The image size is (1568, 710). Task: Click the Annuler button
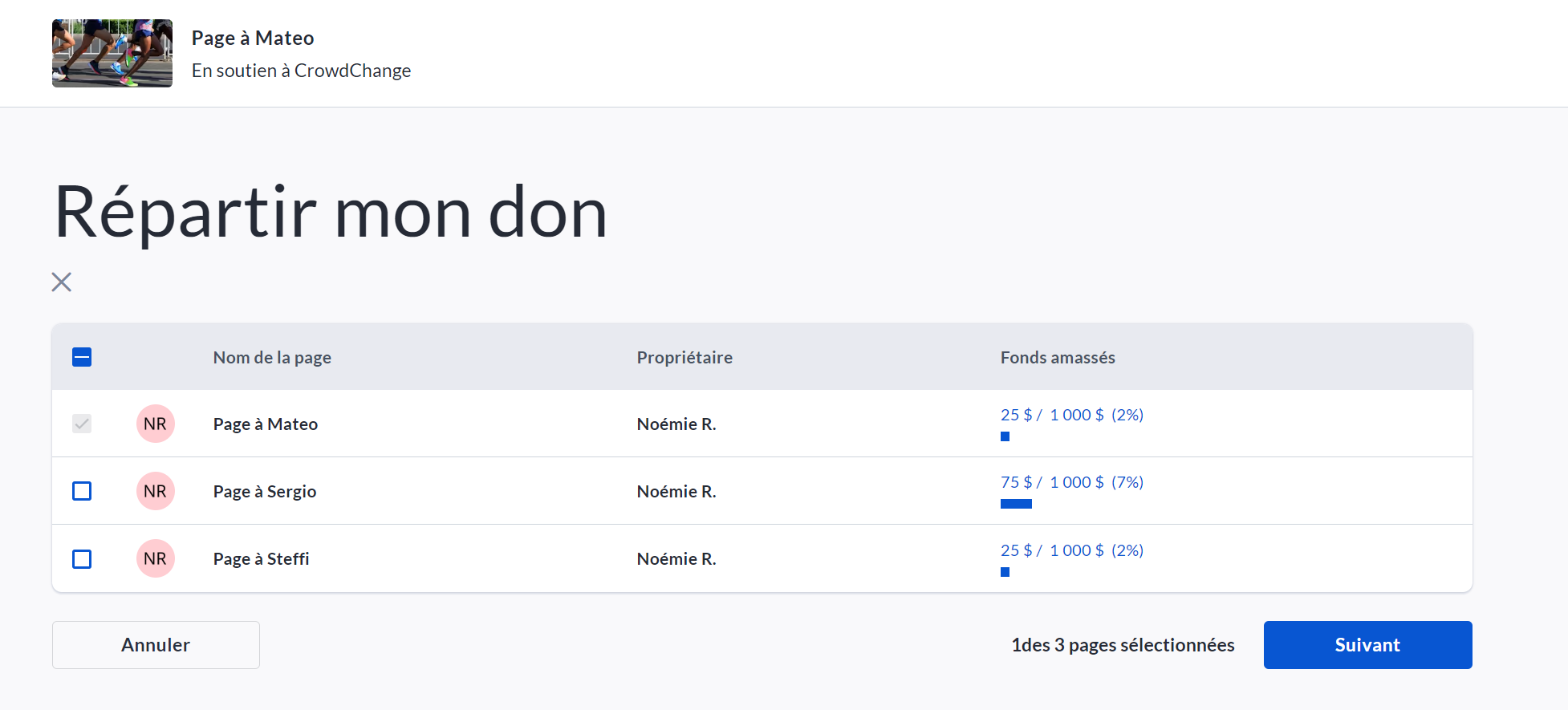click(156, 645)
